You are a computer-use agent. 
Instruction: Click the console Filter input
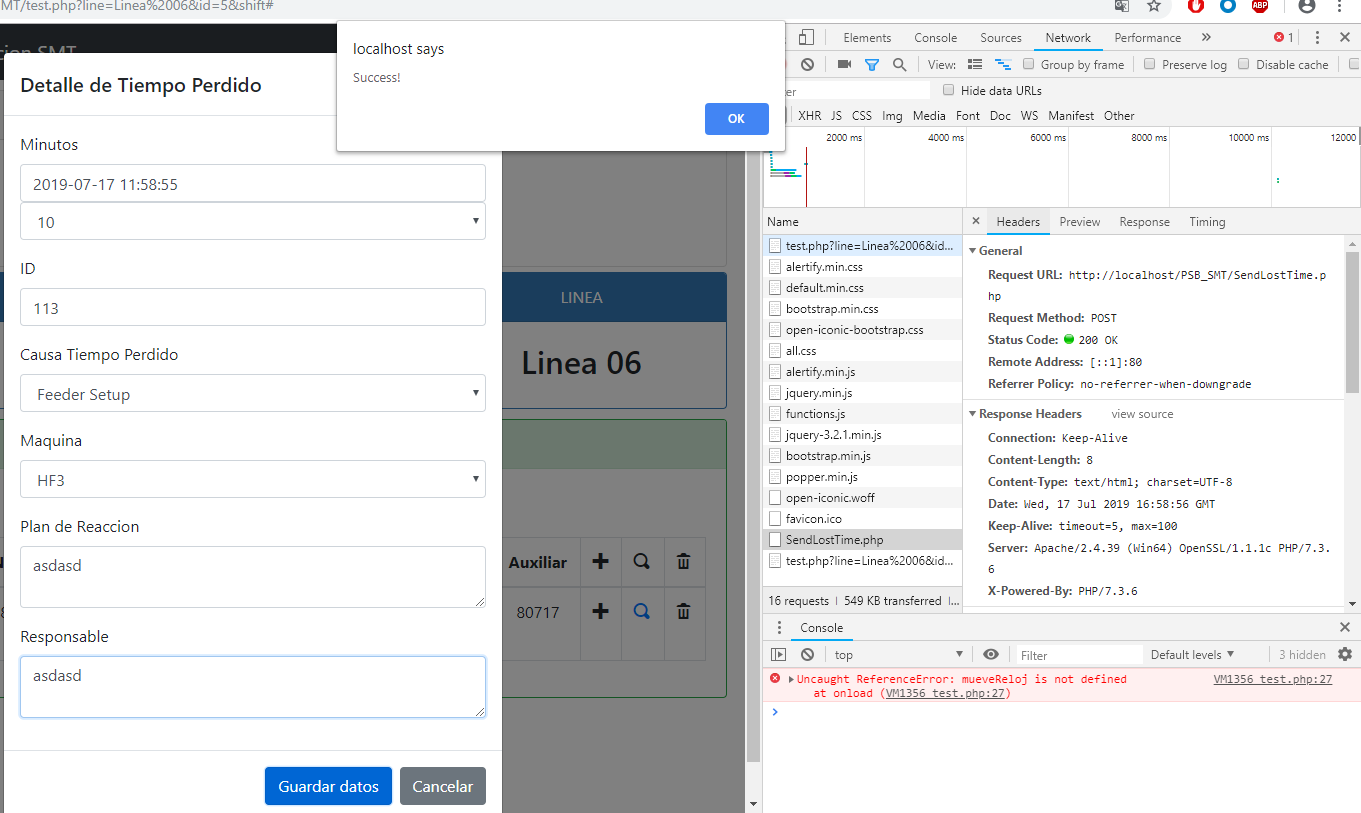pos(1078,655)
